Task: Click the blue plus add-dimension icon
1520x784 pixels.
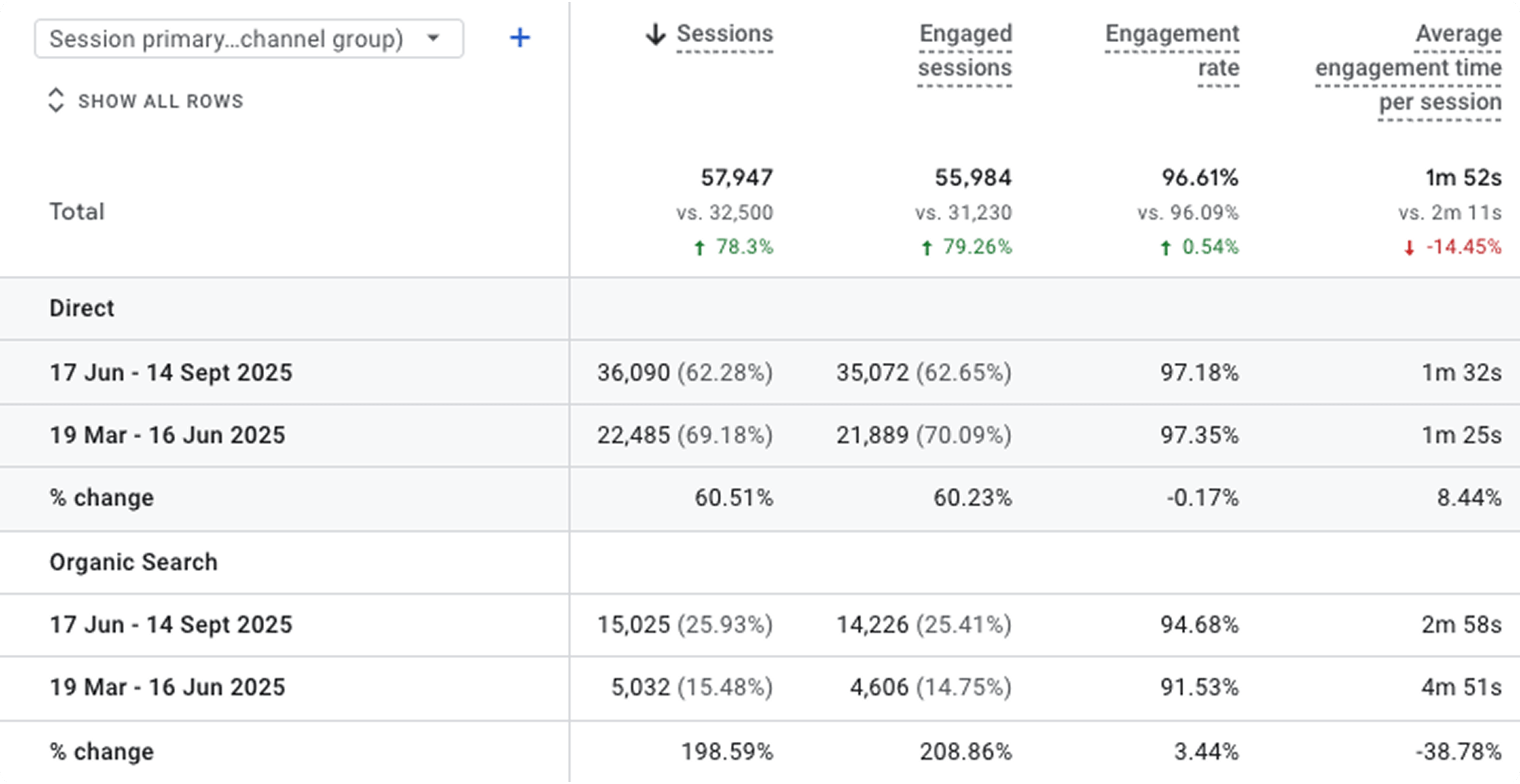Action: 519,38
